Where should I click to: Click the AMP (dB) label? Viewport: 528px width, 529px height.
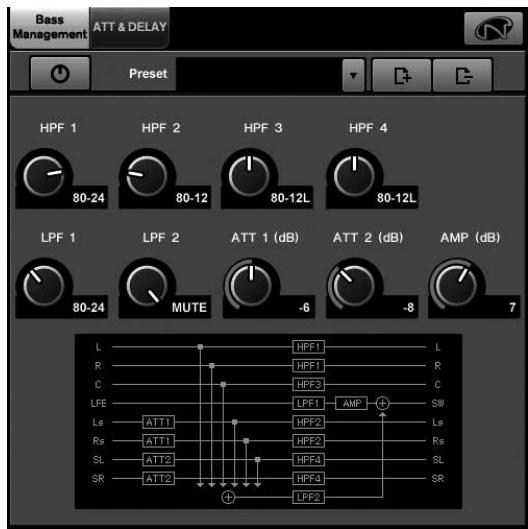(x=470, y=238)
